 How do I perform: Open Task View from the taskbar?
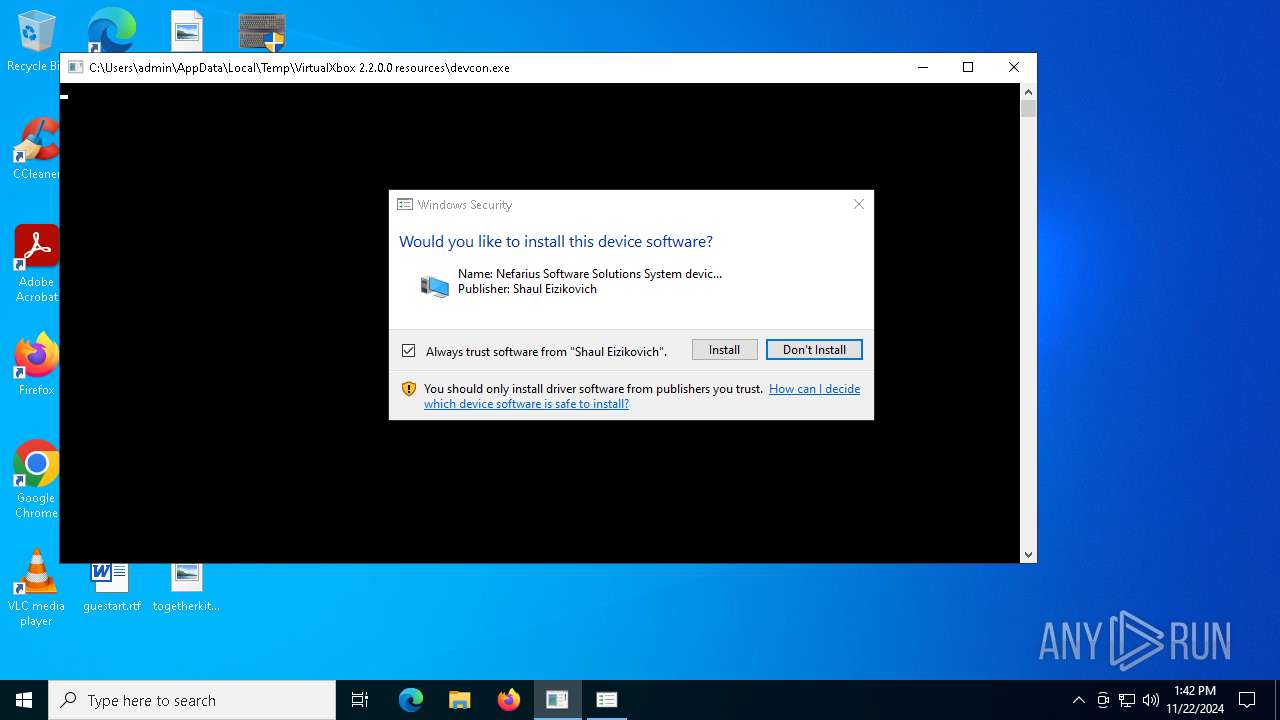(x=360, y=700)
